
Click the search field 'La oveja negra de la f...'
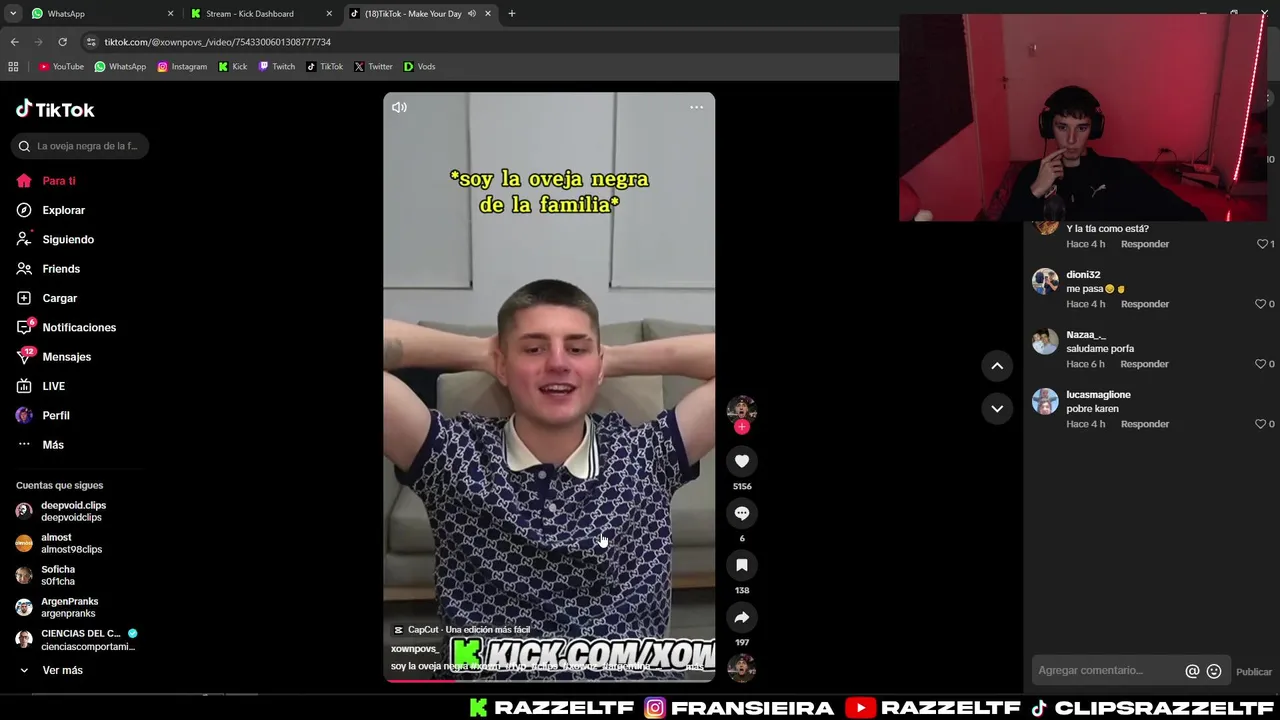[80, 146]
